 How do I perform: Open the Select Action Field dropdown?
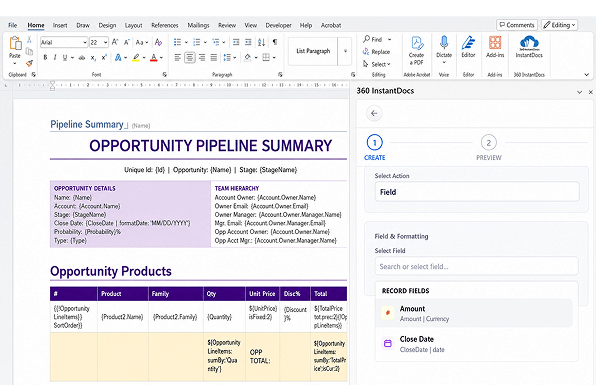[x=477, y=192]
